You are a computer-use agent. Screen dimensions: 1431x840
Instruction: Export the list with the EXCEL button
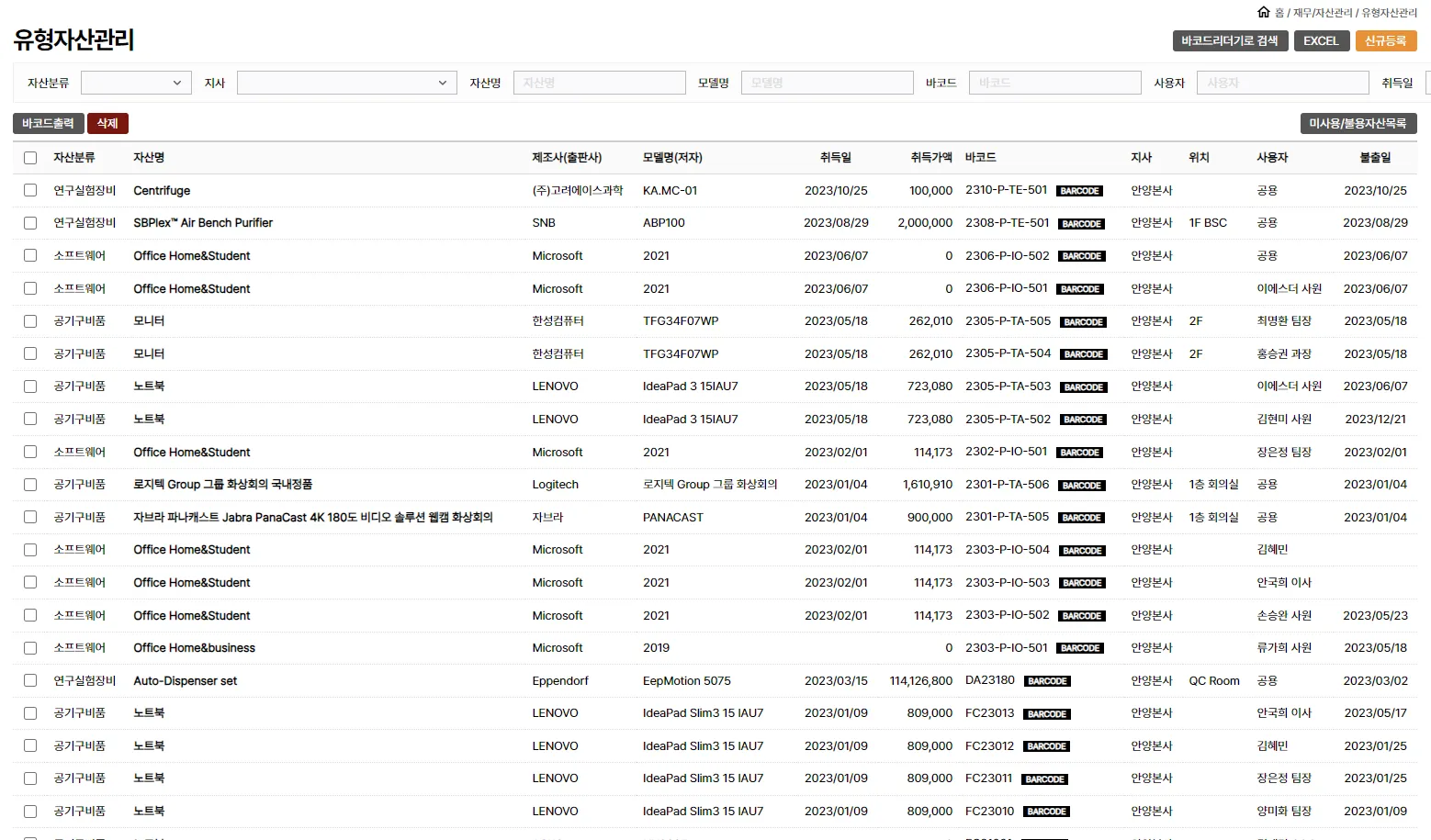pos(1321,40)
